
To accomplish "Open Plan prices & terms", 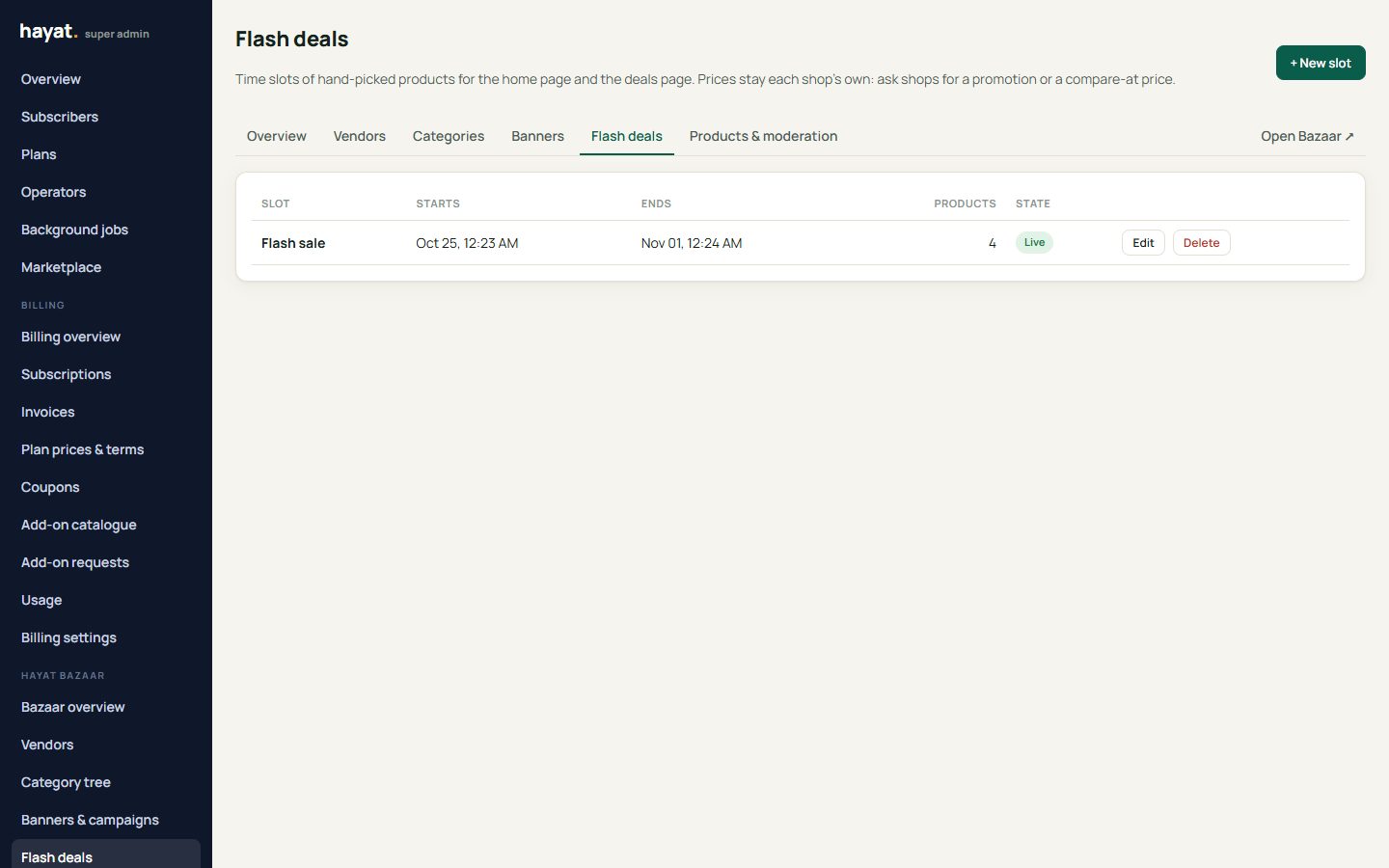I will tap(82, 449).
